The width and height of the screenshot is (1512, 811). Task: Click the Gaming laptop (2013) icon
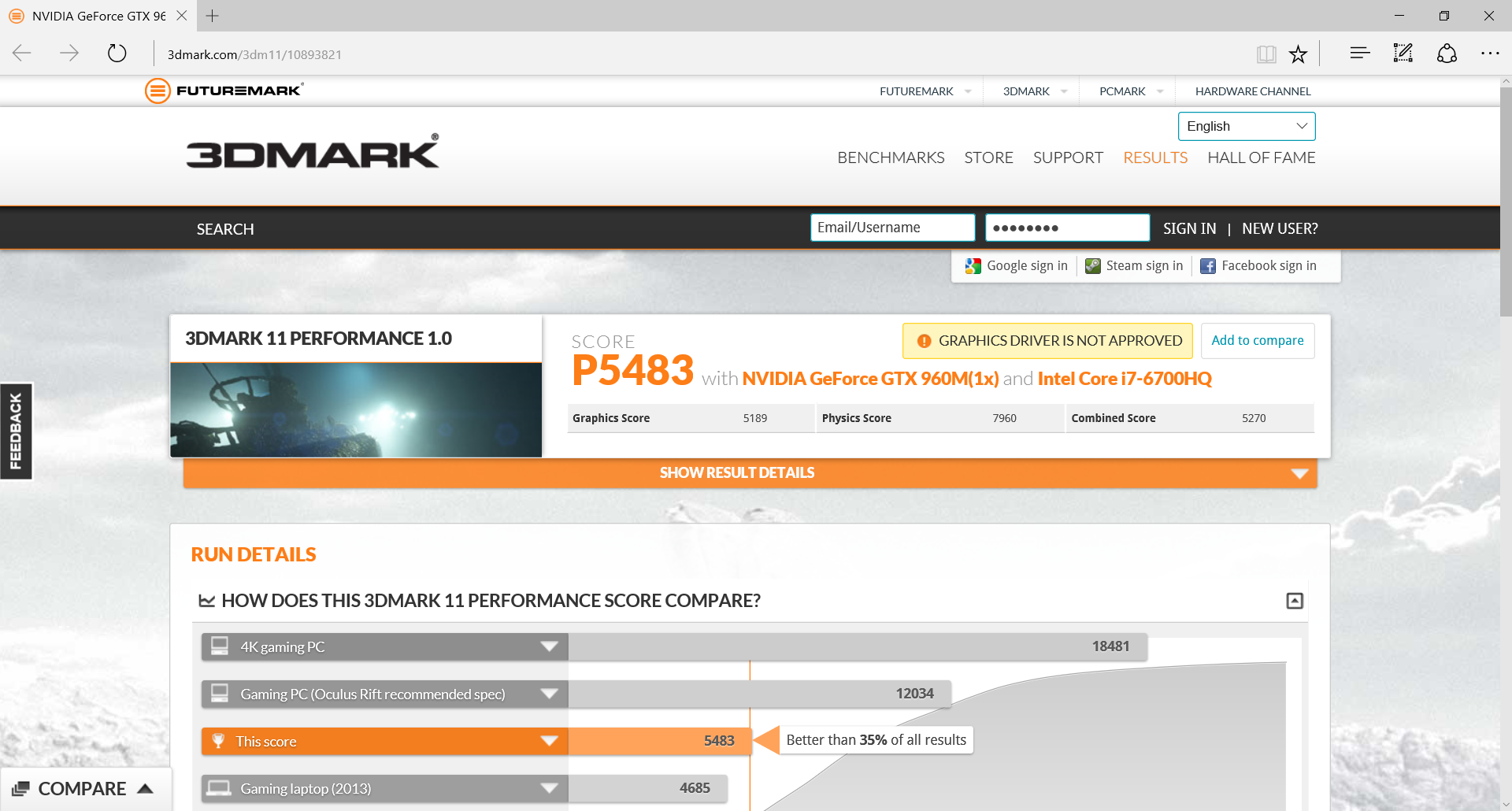219,788
